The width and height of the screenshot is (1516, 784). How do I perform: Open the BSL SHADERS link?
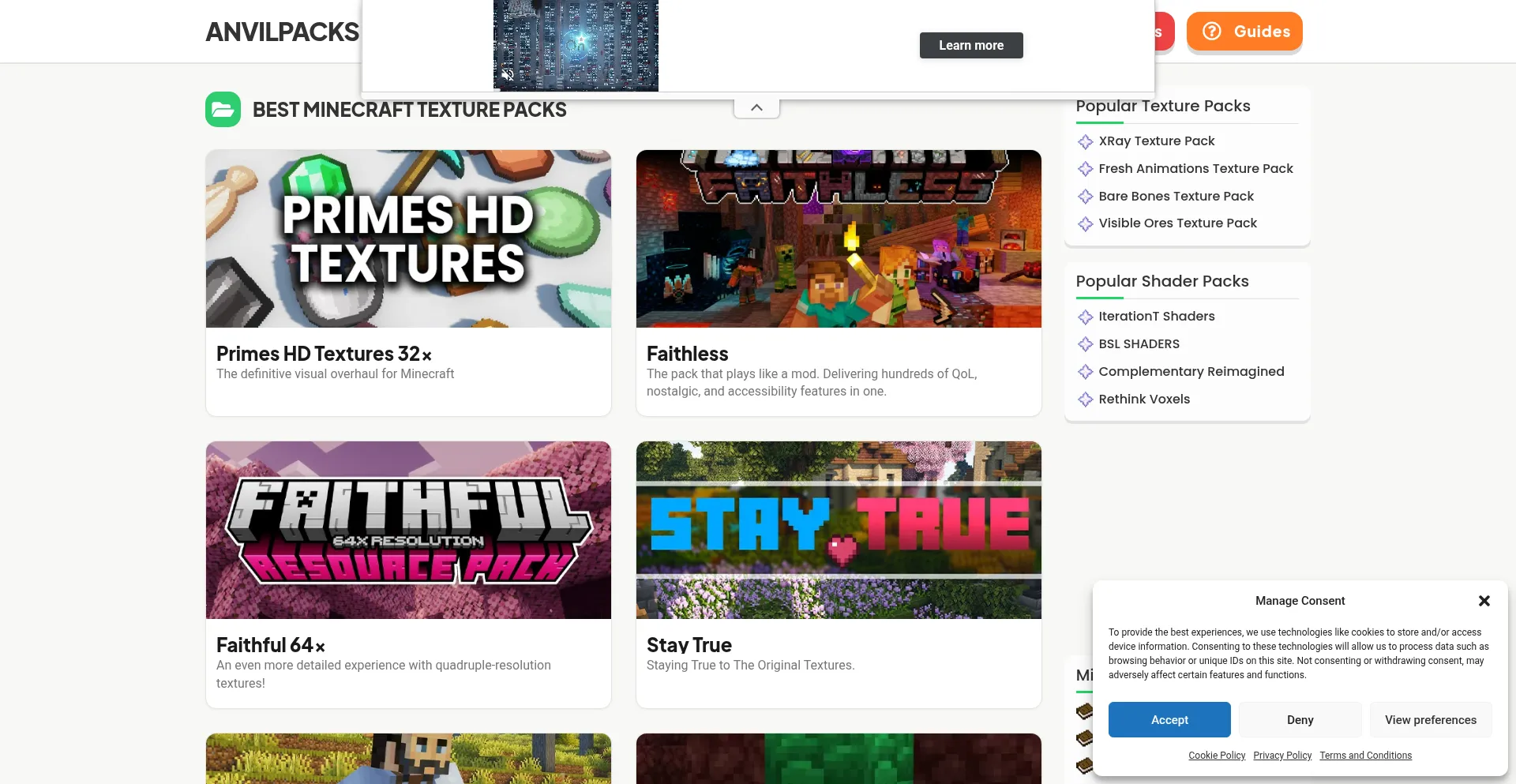coord(1139,344)
